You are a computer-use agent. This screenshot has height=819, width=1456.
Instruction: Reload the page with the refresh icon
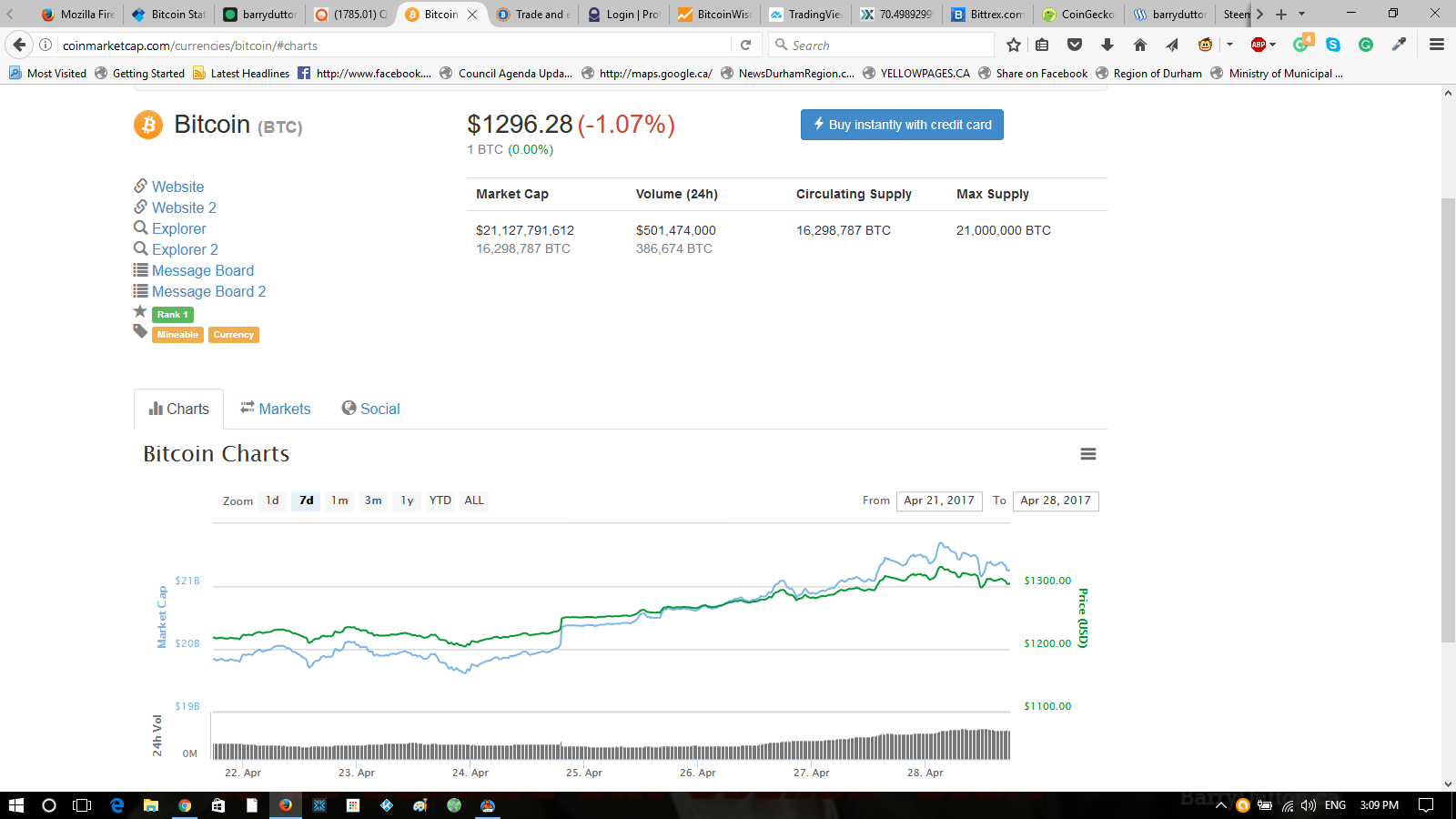[745, 45]
